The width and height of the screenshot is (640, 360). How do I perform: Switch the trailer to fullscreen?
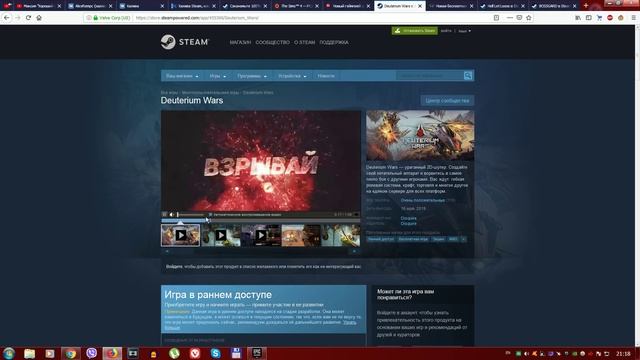tap(356, 215)
